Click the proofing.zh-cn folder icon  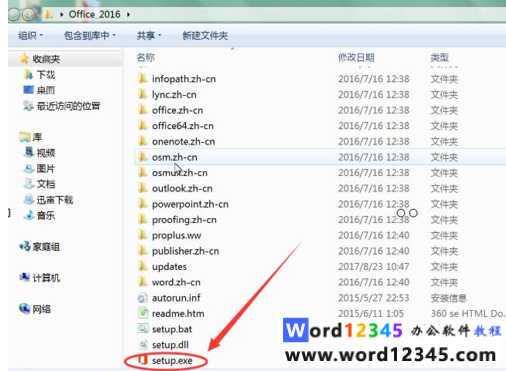tap(143, 220)
